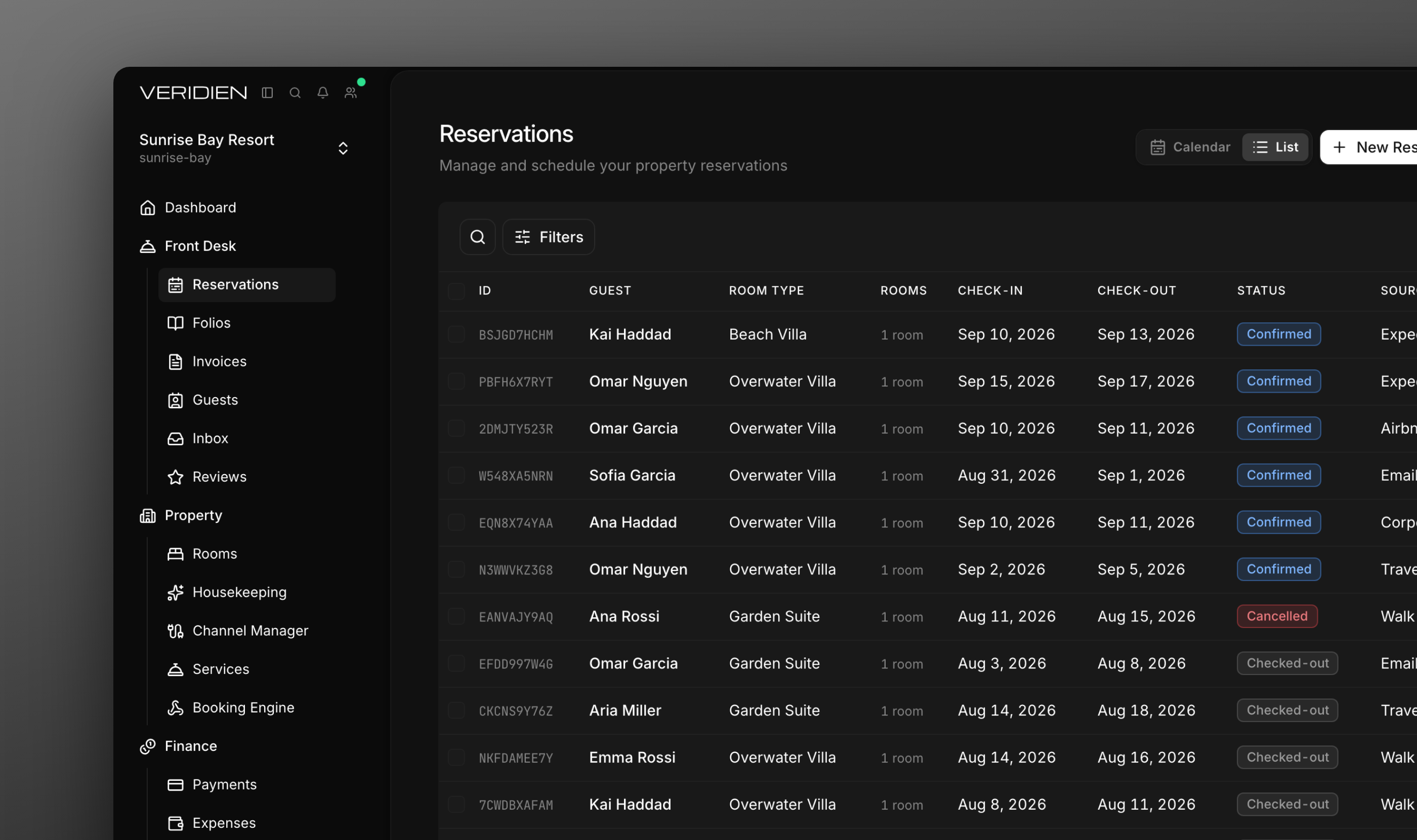This screenshot has width=1417, height=840.
Task: Select the W548XA5NRN reservation checkbox
Action: 456,476
